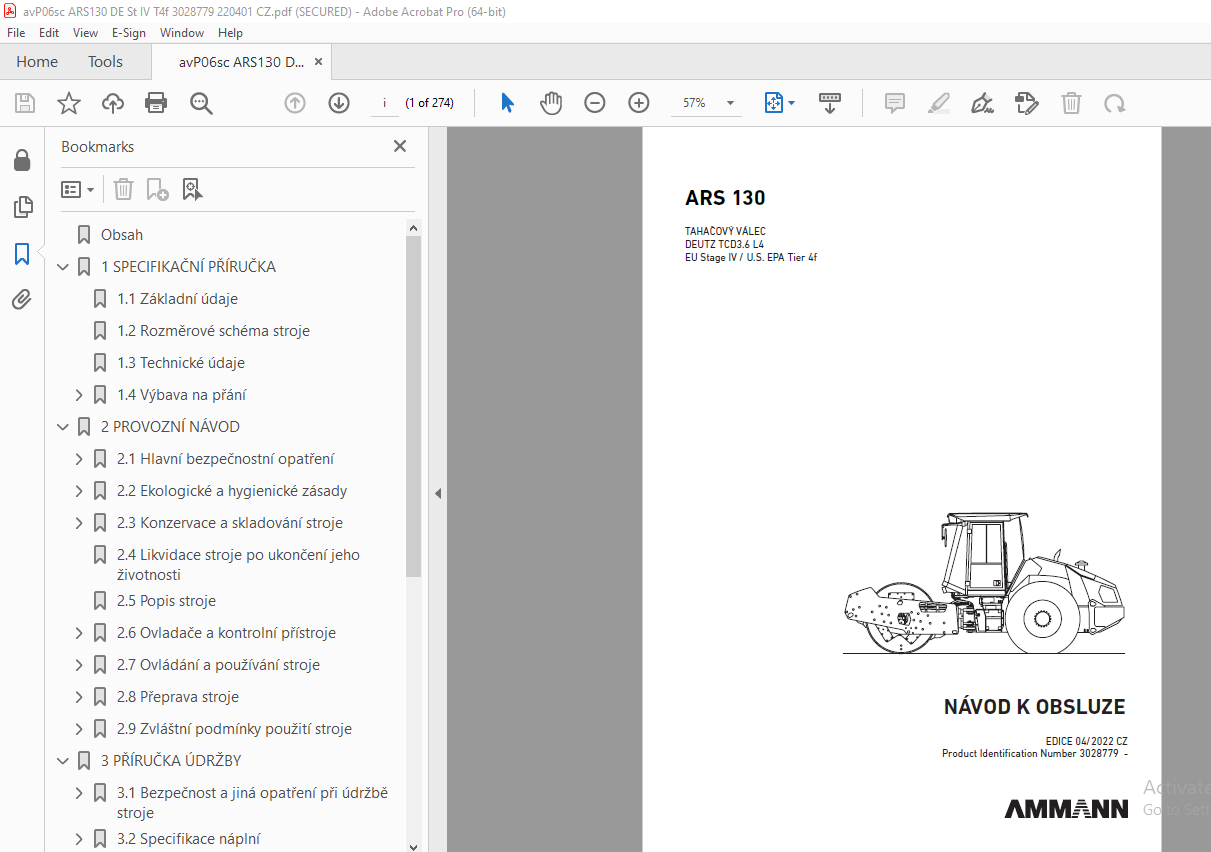Open bookmark 1.2 Rozměrové schéma stroje
Viewport: 1211px width, 852px height.
click(x=213, y=331)
